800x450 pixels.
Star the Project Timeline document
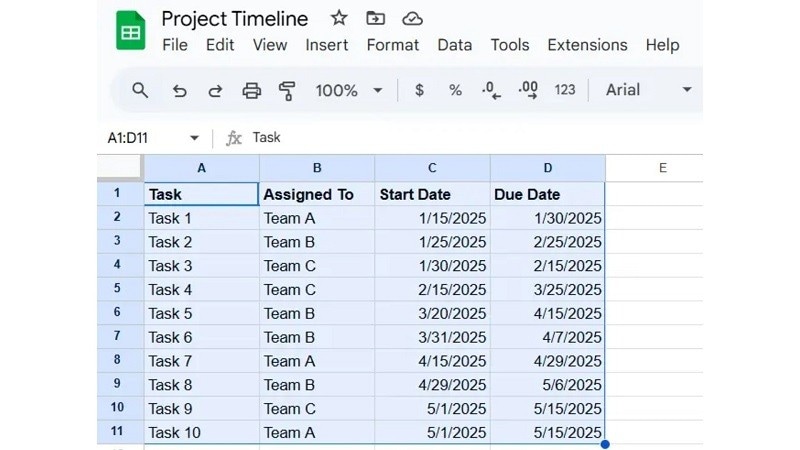(339, 19)
